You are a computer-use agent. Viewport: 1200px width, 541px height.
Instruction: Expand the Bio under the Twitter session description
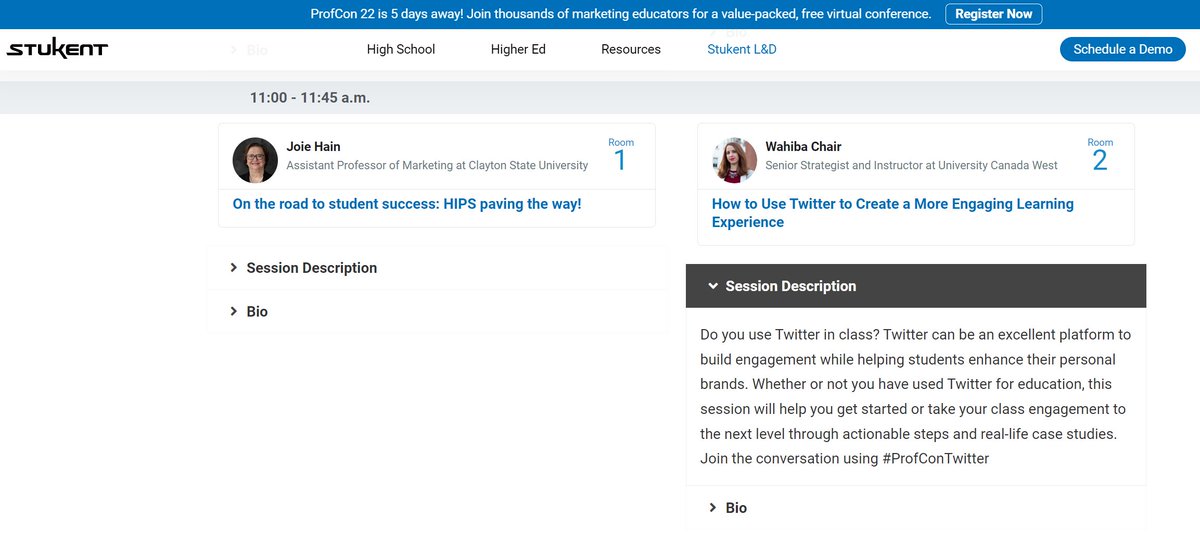(916, 508)
